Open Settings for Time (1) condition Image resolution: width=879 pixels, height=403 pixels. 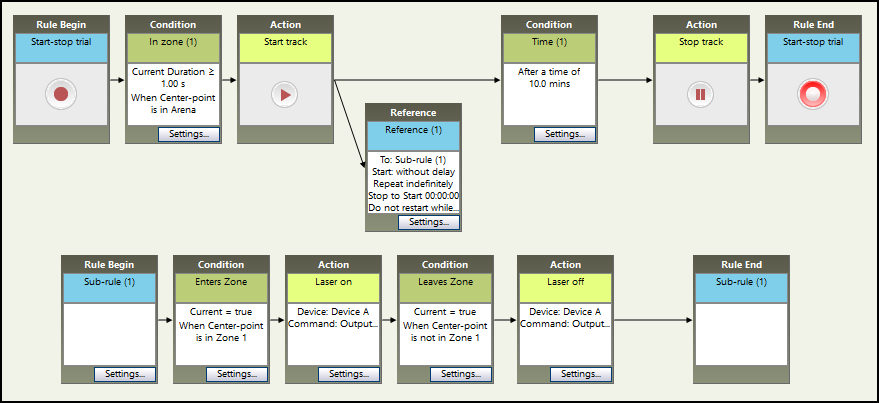565,134
